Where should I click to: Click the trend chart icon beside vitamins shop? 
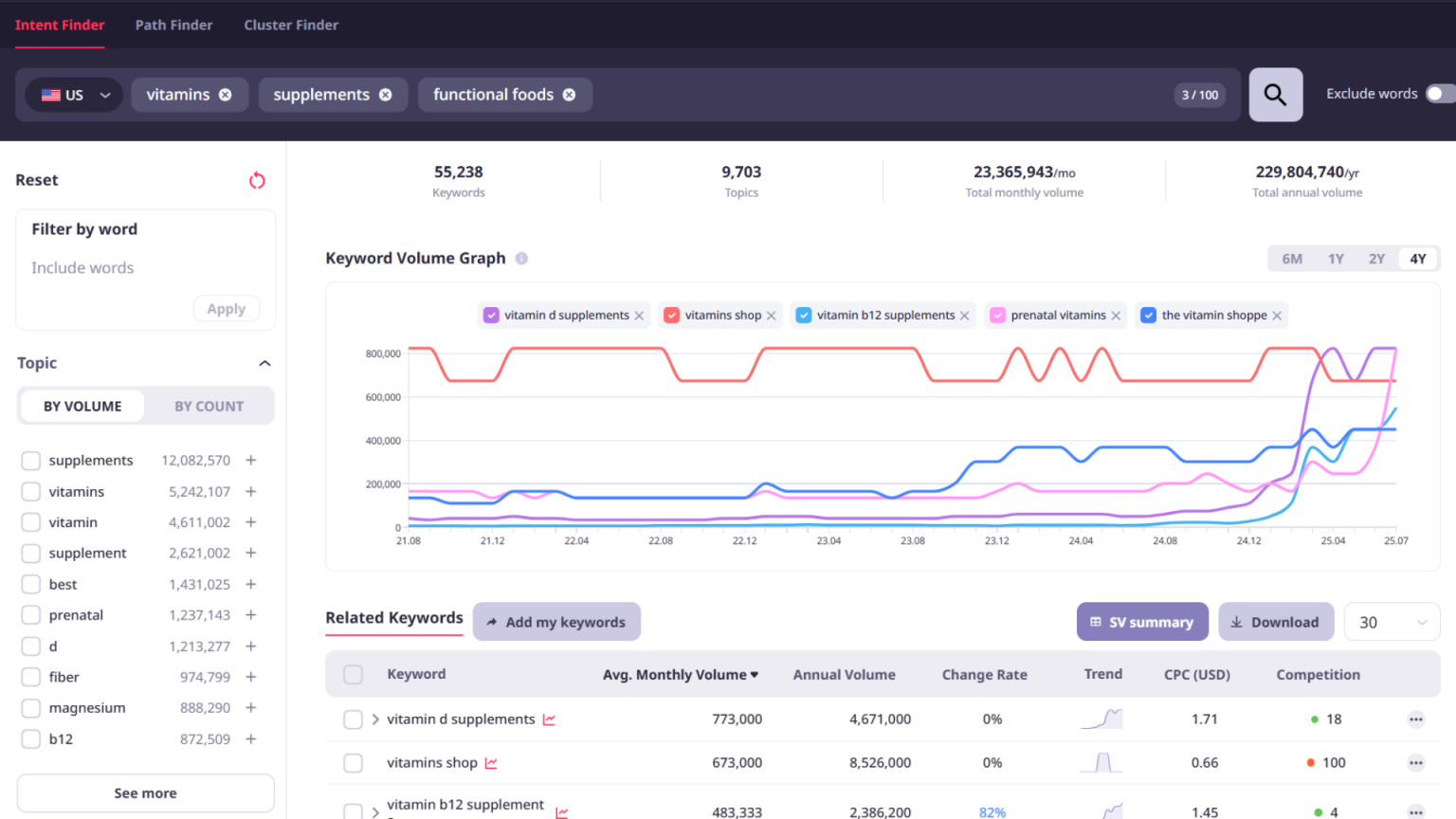[x=490, y=763]
